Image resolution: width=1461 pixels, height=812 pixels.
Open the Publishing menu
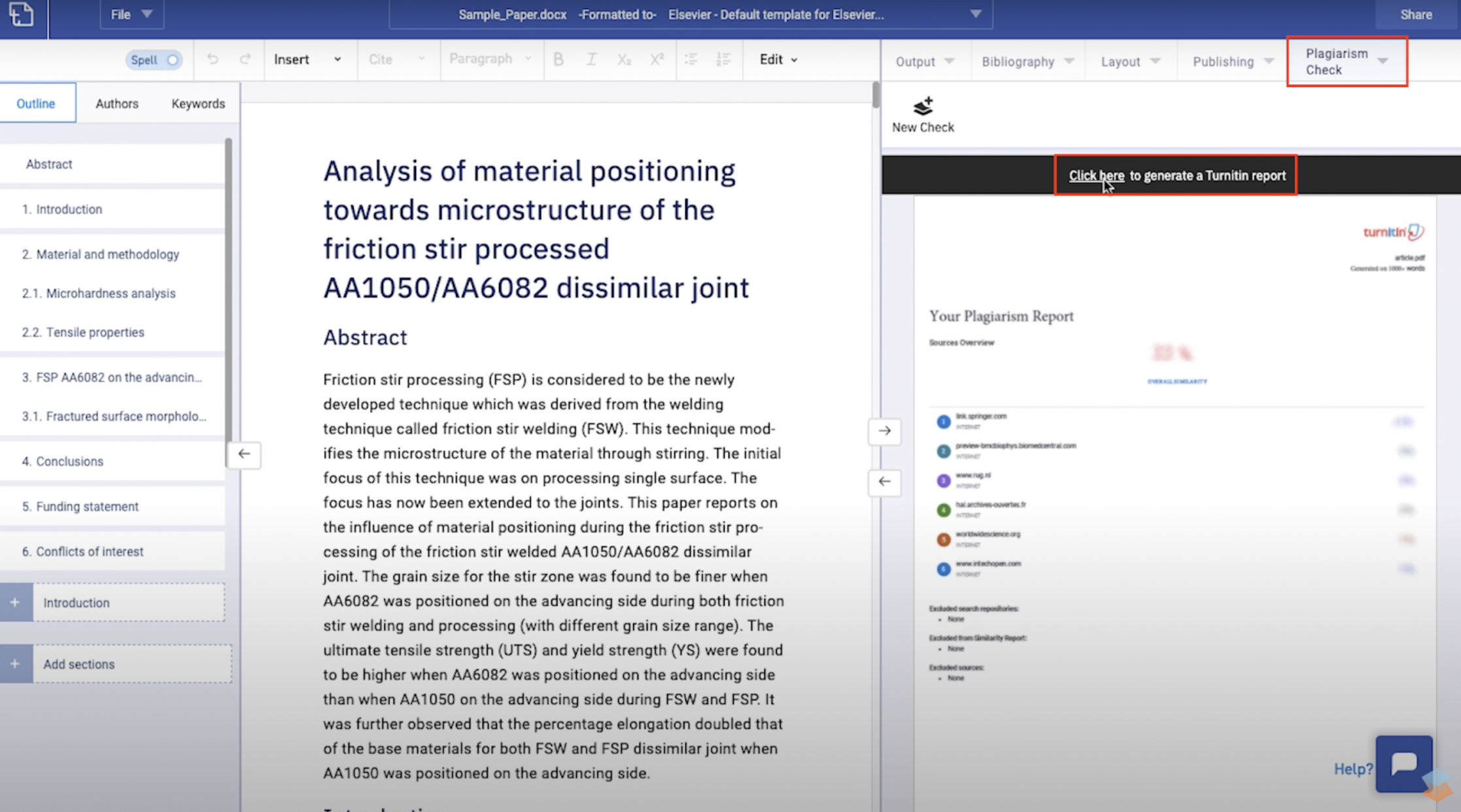[1233, 61]
